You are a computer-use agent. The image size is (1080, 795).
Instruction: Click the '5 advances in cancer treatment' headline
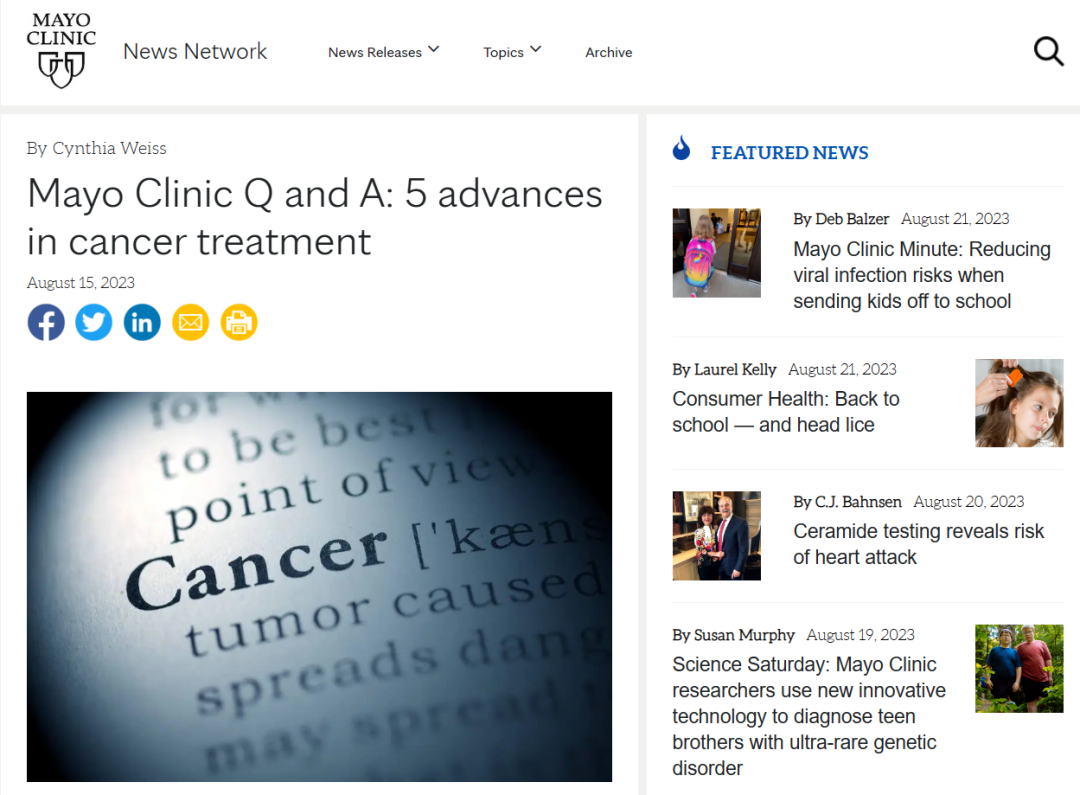(x=315, y=217)
